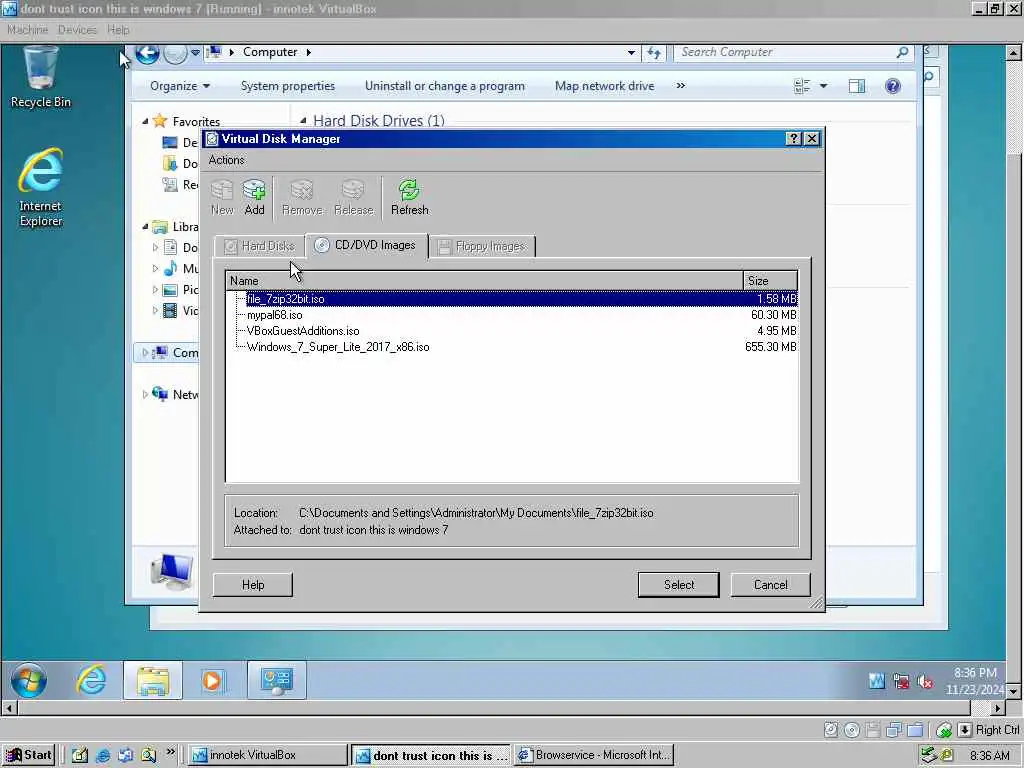The width and height of the screenshot is (1024, 768).
Task: Click the Windows 7 Start orb
Action: point(29,680)
